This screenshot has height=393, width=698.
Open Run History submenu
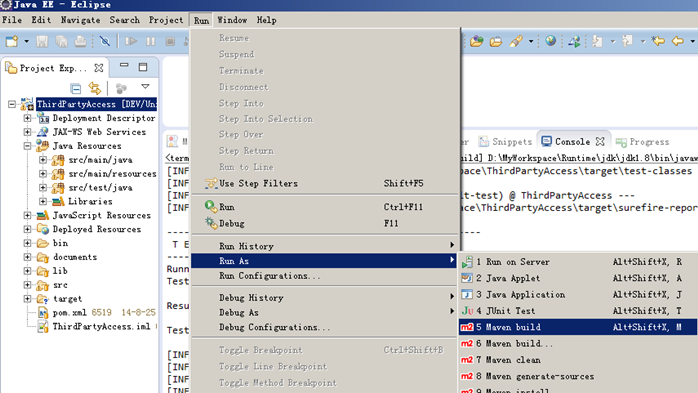click(x=325, y=246)
